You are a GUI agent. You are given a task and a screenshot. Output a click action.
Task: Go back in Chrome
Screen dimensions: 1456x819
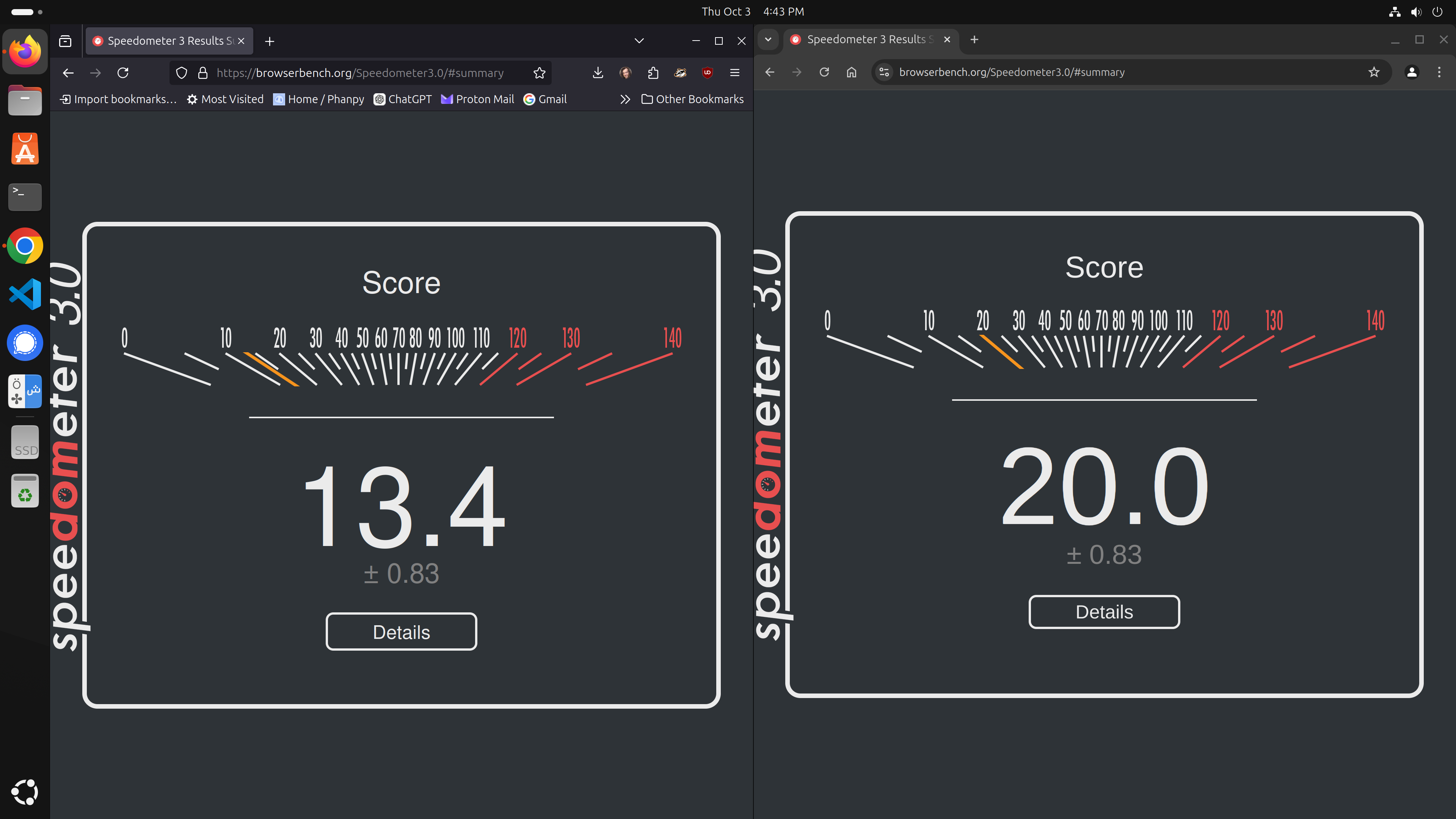[769, 72]
